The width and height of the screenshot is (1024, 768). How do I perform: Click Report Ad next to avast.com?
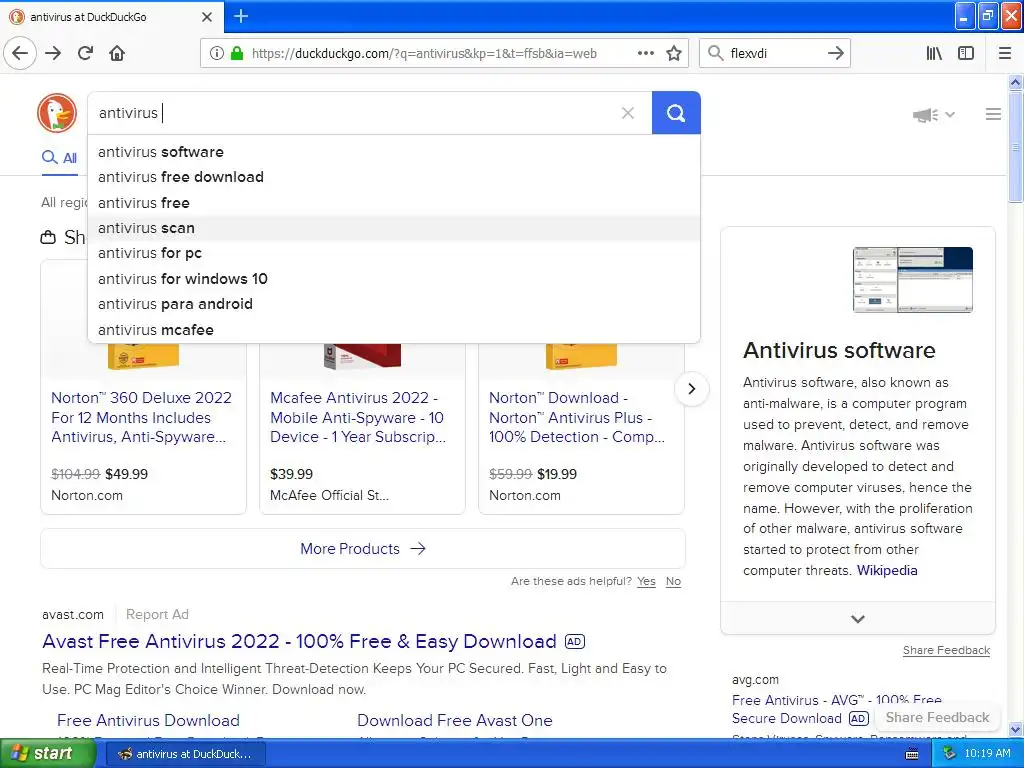[x=157, y=615]
